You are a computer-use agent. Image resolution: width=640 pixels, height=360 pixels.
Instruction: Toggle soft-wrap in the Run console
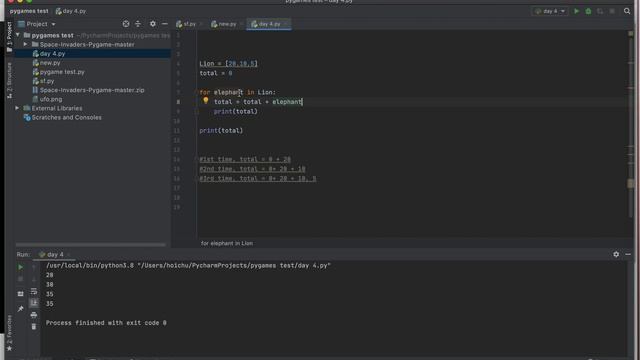coord(34,291)
